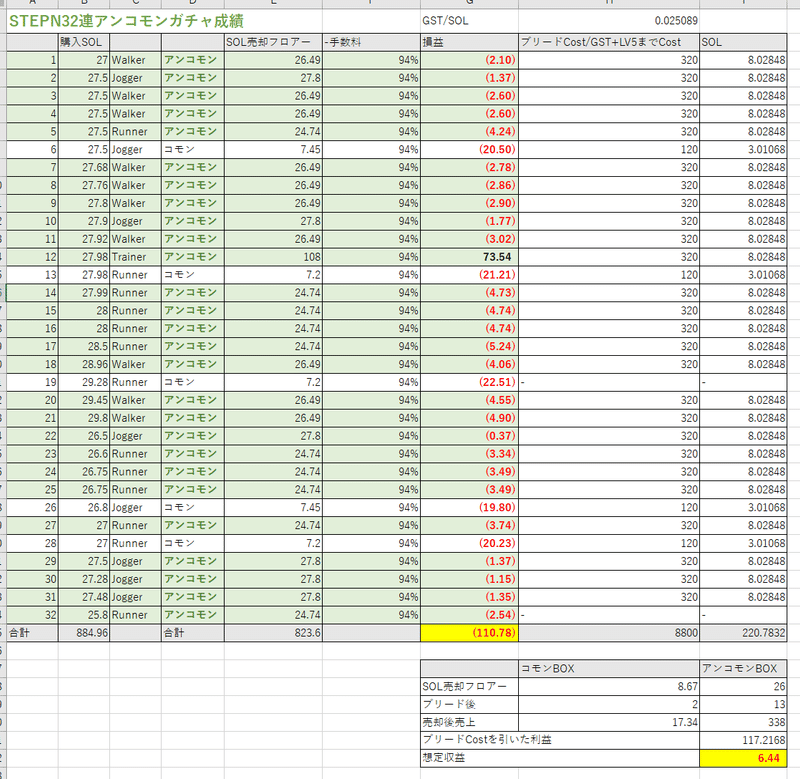Screen dimensions: 800x779
Task: Select purchase price cell 29.45
Action: coord(84,400)
